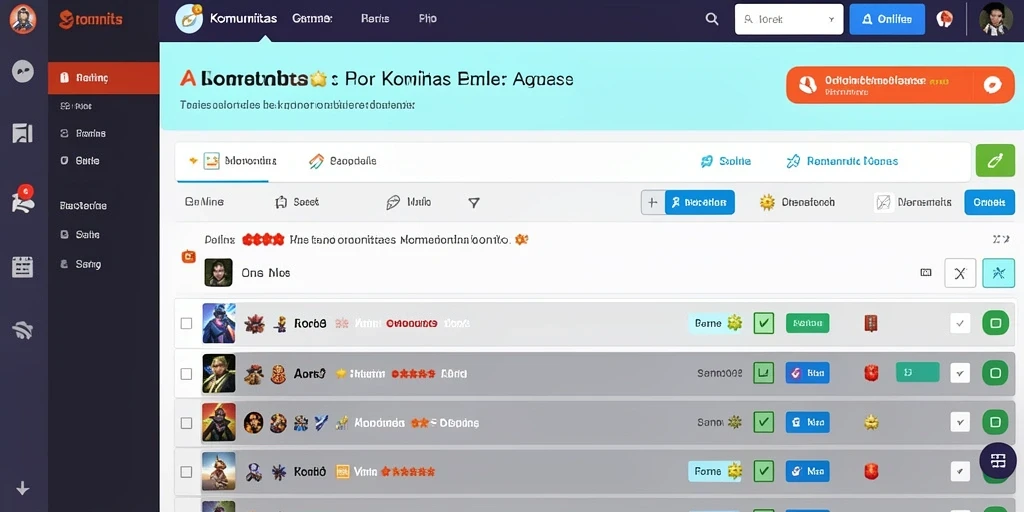Click the blue Onoets button
Viewport: 1024px width, 512px height.
pyautogui.click(x=989, y=202)
